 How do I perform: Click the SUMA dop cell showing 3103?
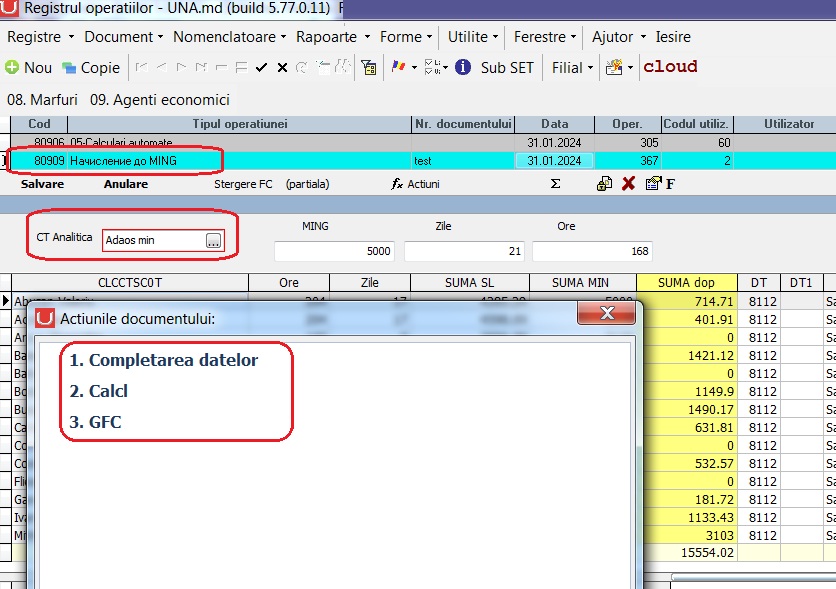pyautogui.click(x=687, y=535)
